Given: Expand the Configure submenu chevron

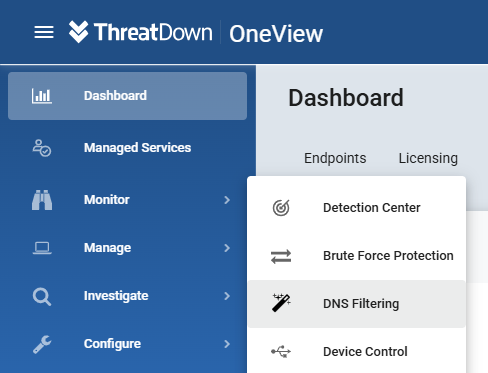Looking at the screenshot, I should (227, 344).
